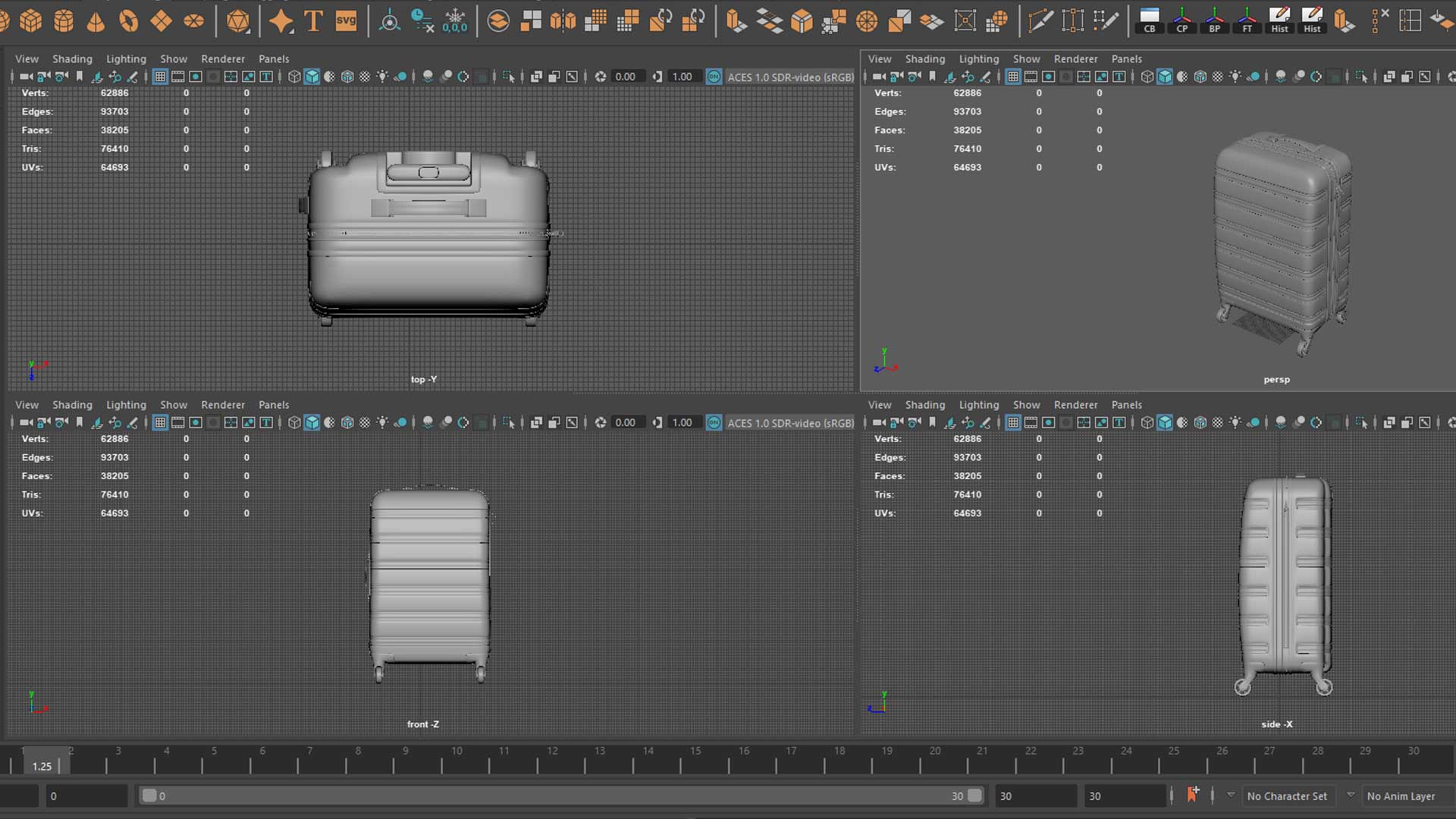Click the first Hist shelf button
This screenshot has height=819, width=1456.
click(x=1279, y=20)
